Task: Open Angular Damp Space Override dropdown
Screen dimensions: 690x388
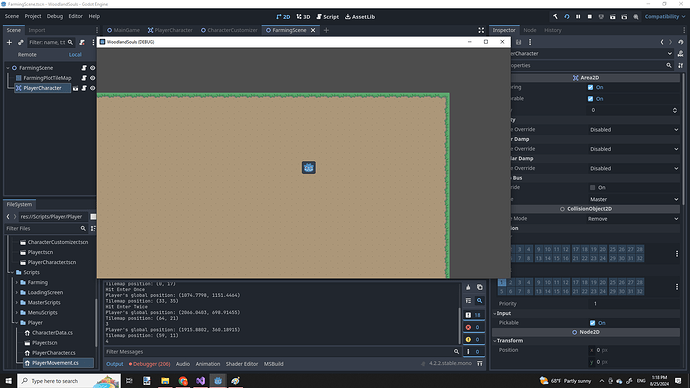Action: click(x=634, y=168)
